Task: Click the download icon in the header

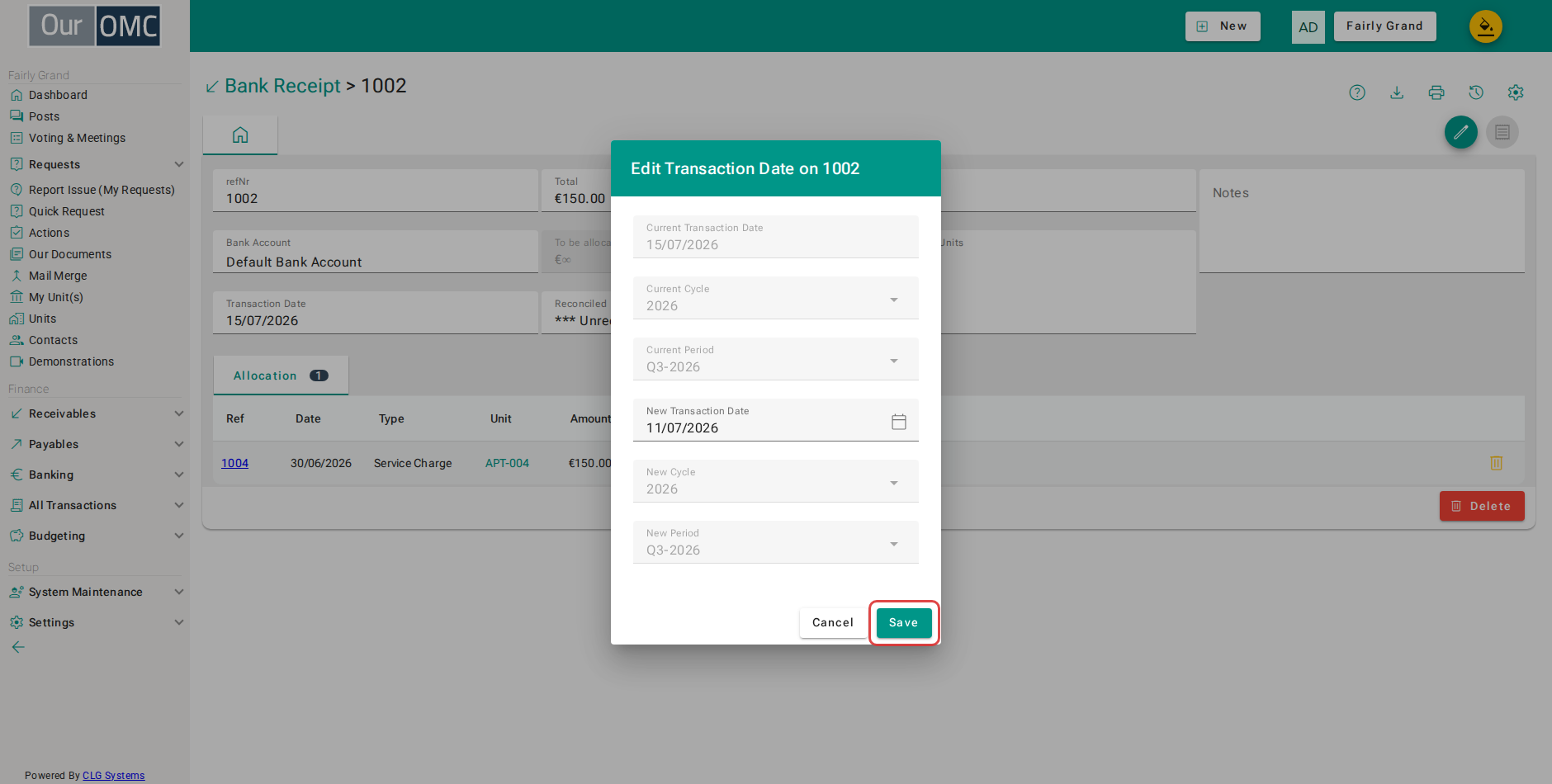Action: tap(1397, 92)
